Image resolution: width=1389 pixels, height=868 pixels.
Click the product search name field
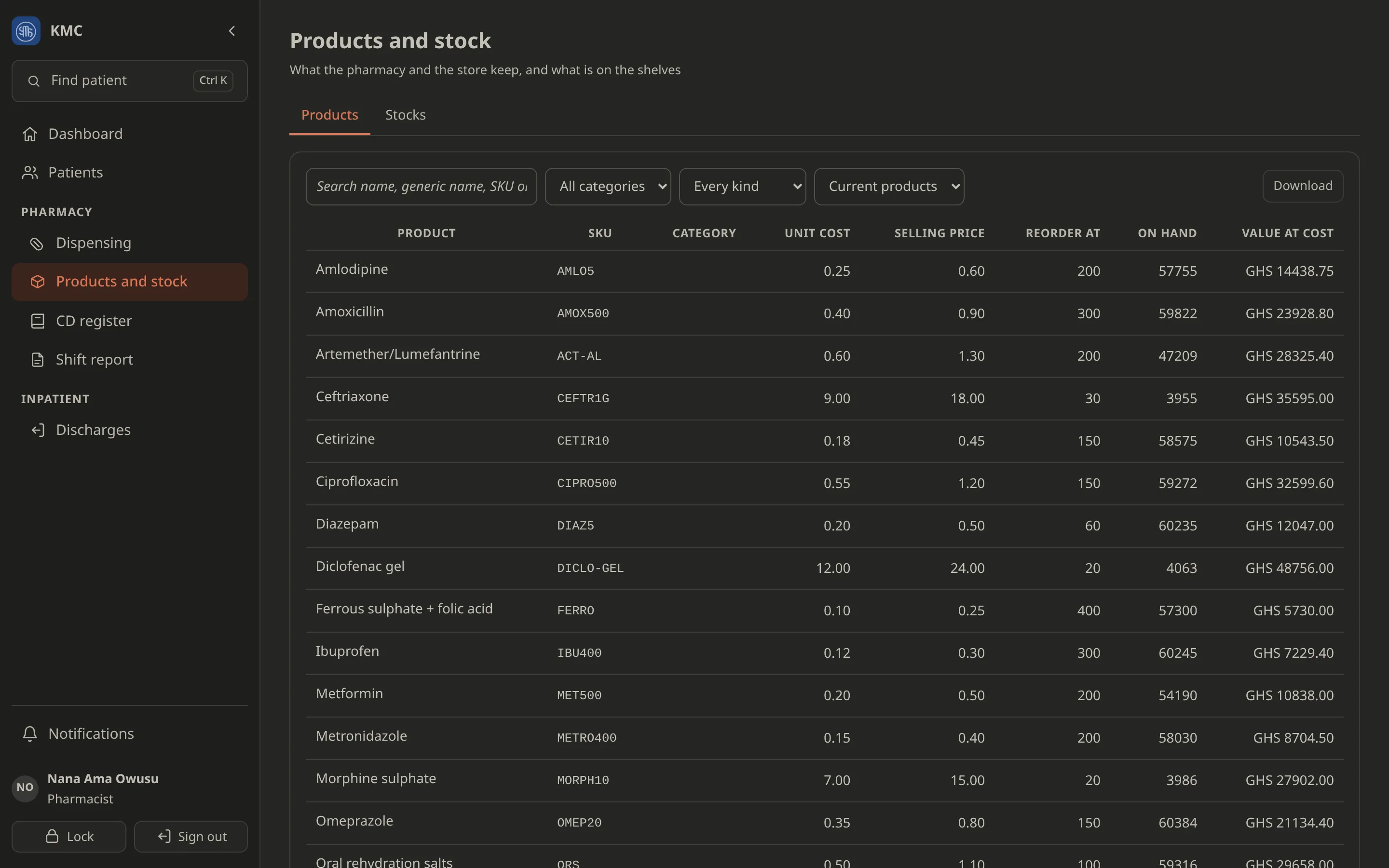(x=422, y=187)
